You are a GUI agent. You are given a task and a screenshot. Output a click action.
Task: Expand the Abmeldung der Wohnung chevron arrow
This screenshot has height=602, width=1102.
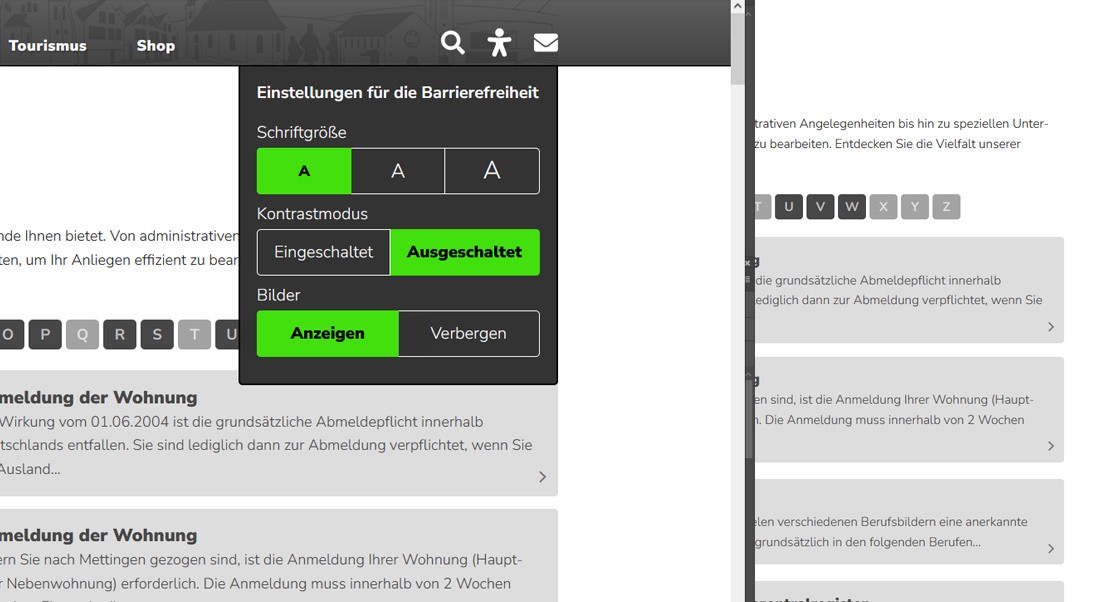pos(542,477)
